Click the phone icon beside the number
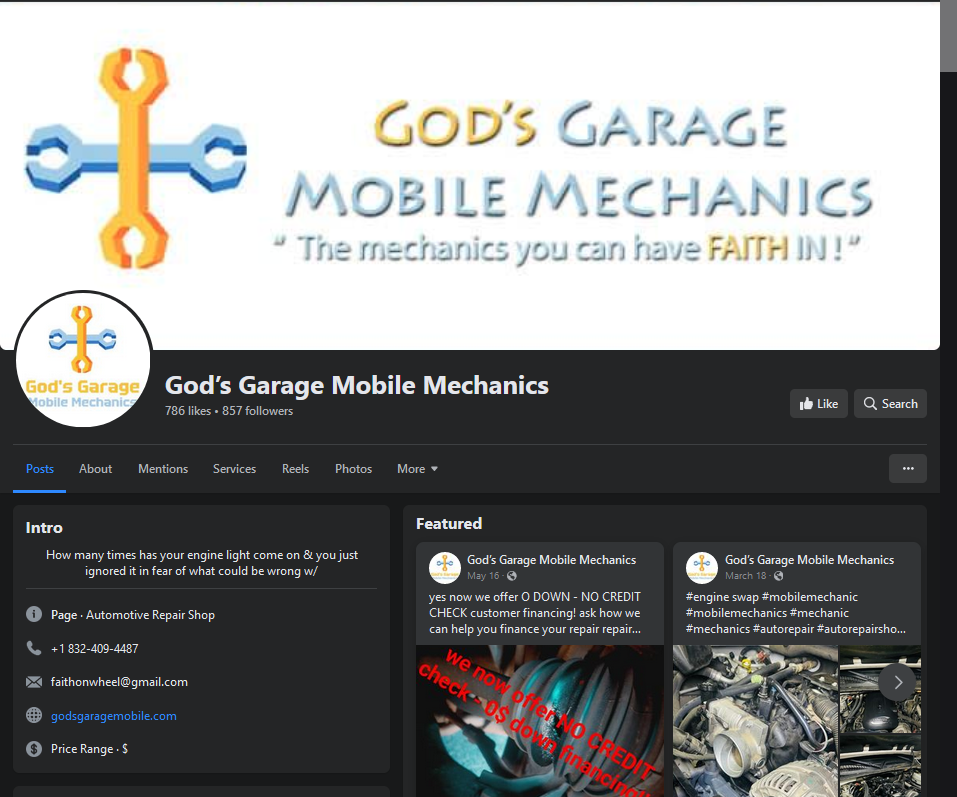The height and width of the screenshot is (797, 957). click(x=33, y=647)
